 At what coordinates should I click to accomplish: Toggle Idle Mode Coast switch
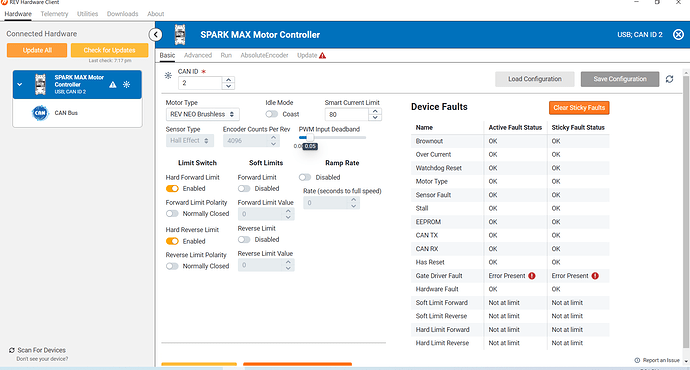272,114
